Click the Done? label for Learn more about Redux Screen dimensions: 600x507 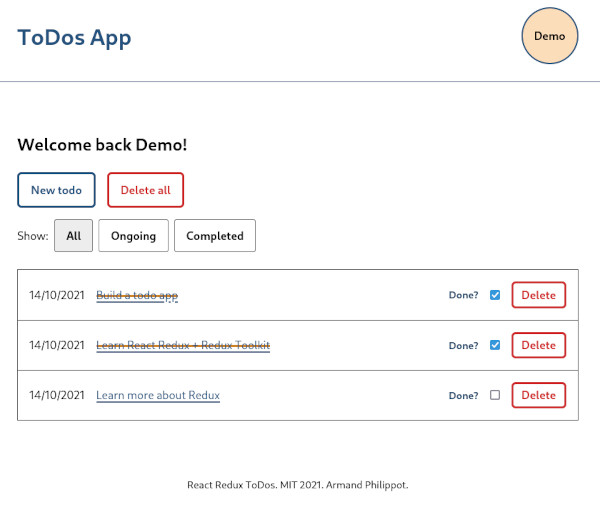pyautogui.click(x=463, y=396)
